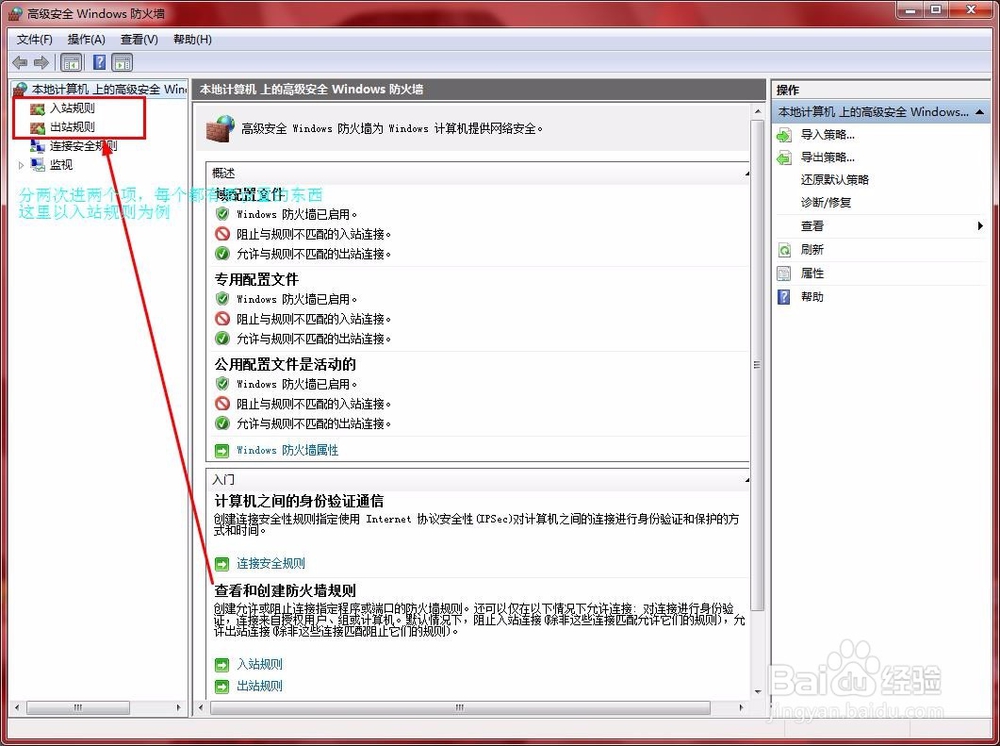The image size is (1000, 746).
Task: Click the 属性 properties icon
Action: point(784,274)
